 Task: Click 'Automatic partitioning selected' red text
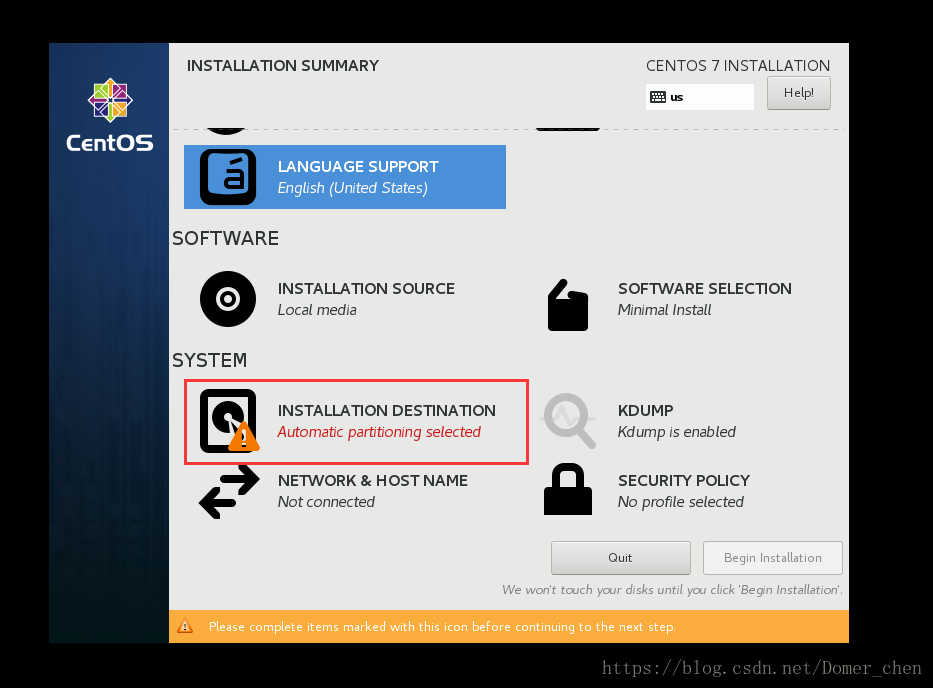(379, 432)
